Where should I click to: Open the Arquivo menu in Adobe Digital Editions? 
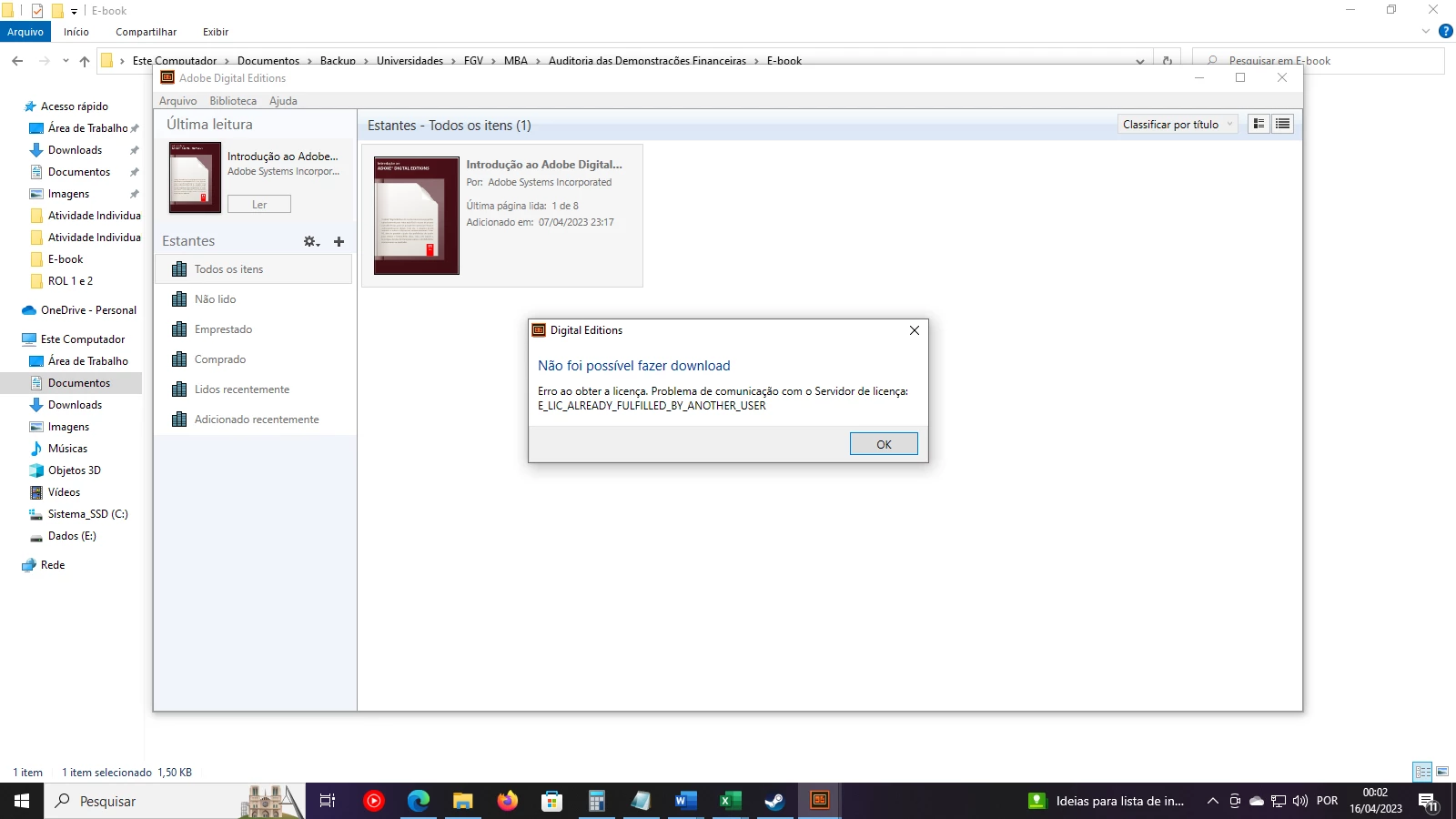(178, 101)
